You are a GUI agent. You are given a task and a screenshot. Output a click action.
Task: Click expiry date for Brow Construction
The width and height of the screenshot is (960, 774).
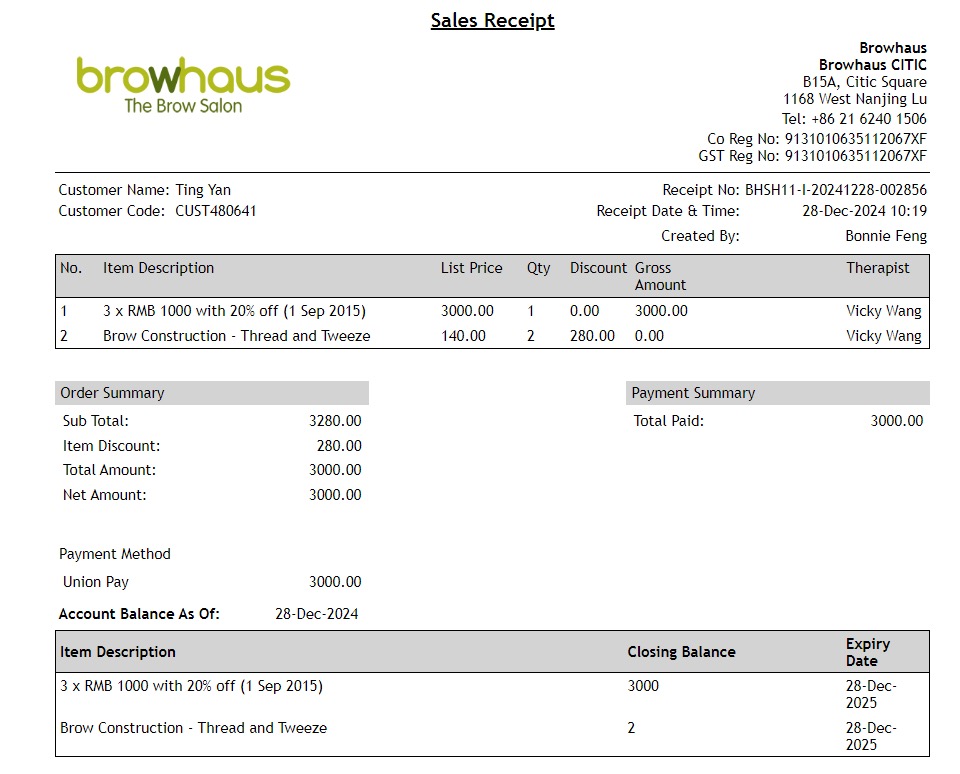click(871, 737)
